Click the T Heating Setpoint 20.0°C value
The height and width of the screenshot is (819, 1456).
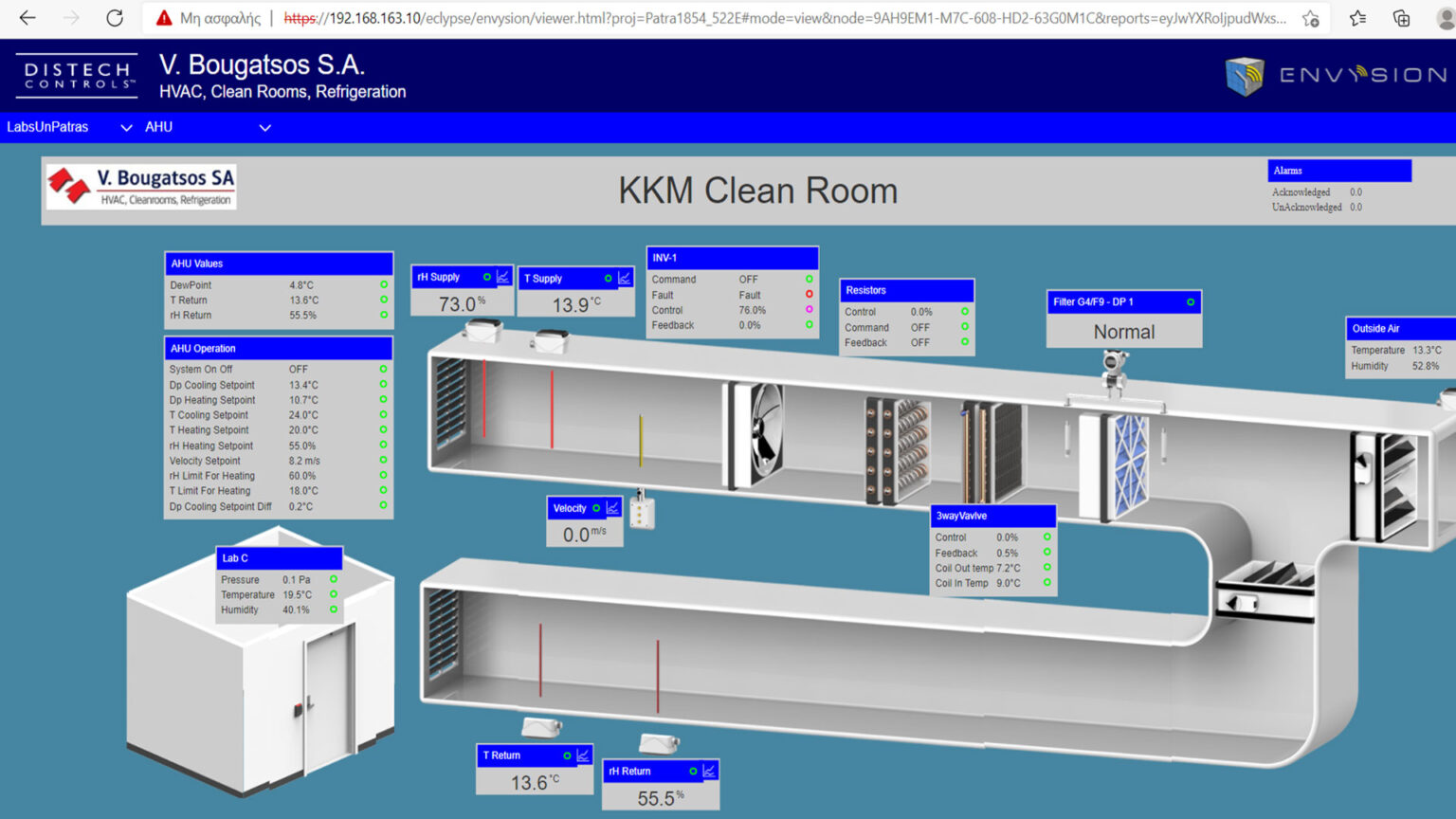coord(303,430)
